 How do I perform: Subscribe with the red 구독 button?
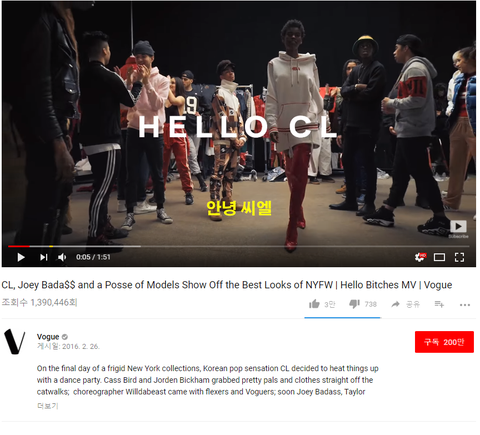click(444, 342)
